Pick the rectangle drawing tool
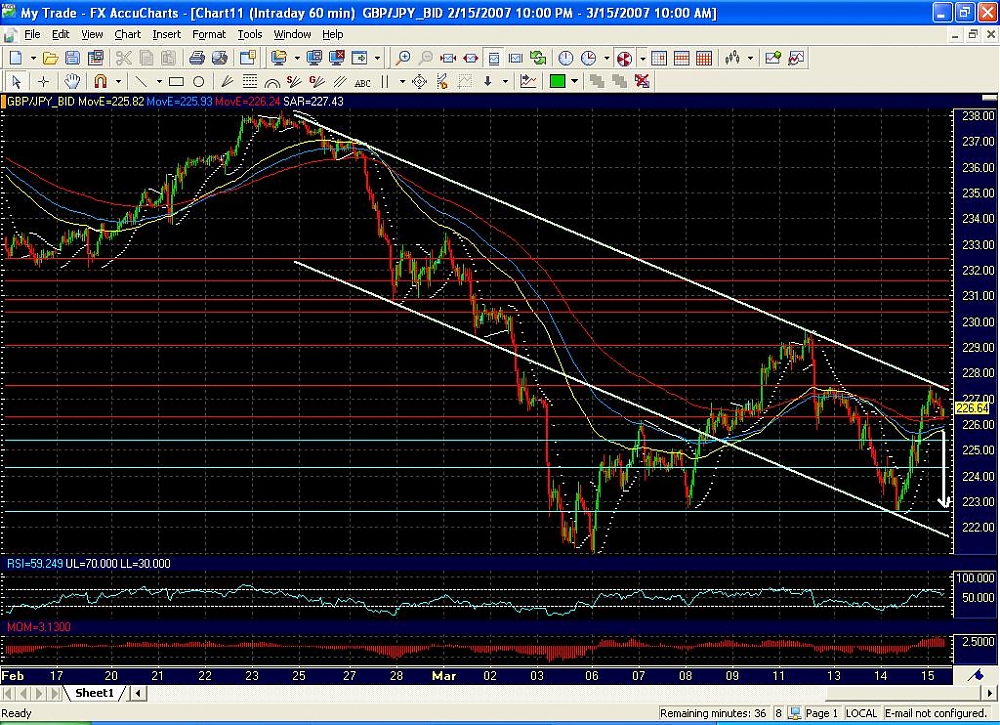 pyautogui.click(x=176, y=81)
